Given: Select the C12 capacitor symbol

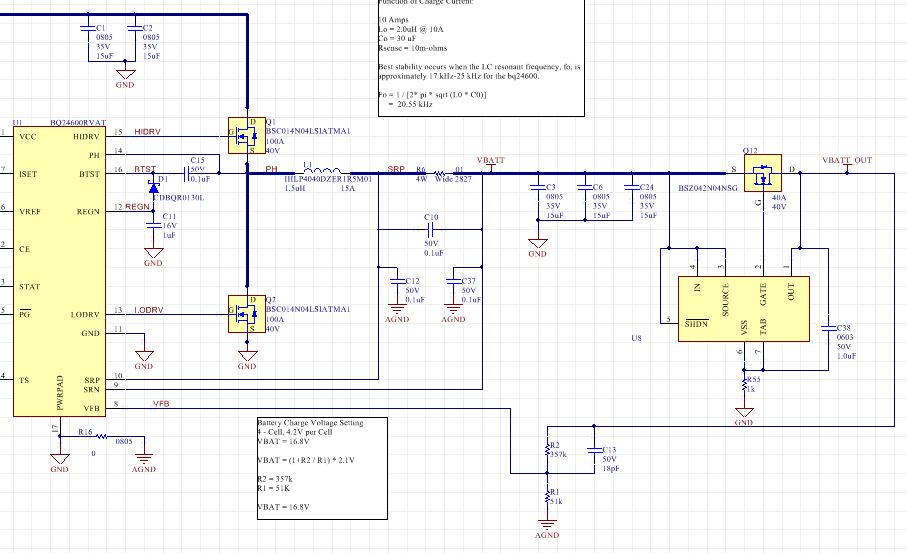Looking at the screenshot, I should click(x=397, y=282).
